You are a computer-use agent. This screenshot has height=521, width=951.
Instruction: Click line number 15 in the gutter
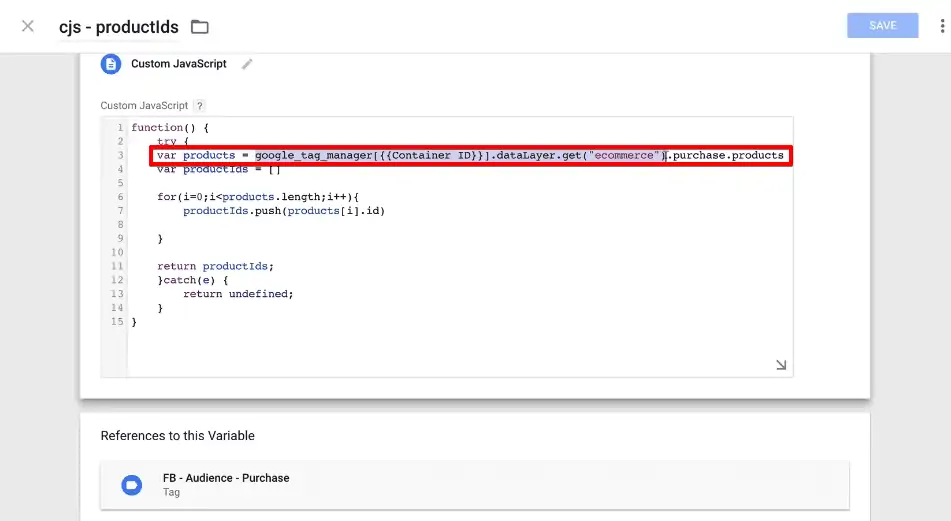pyautogui.click(x=117, y=321)
